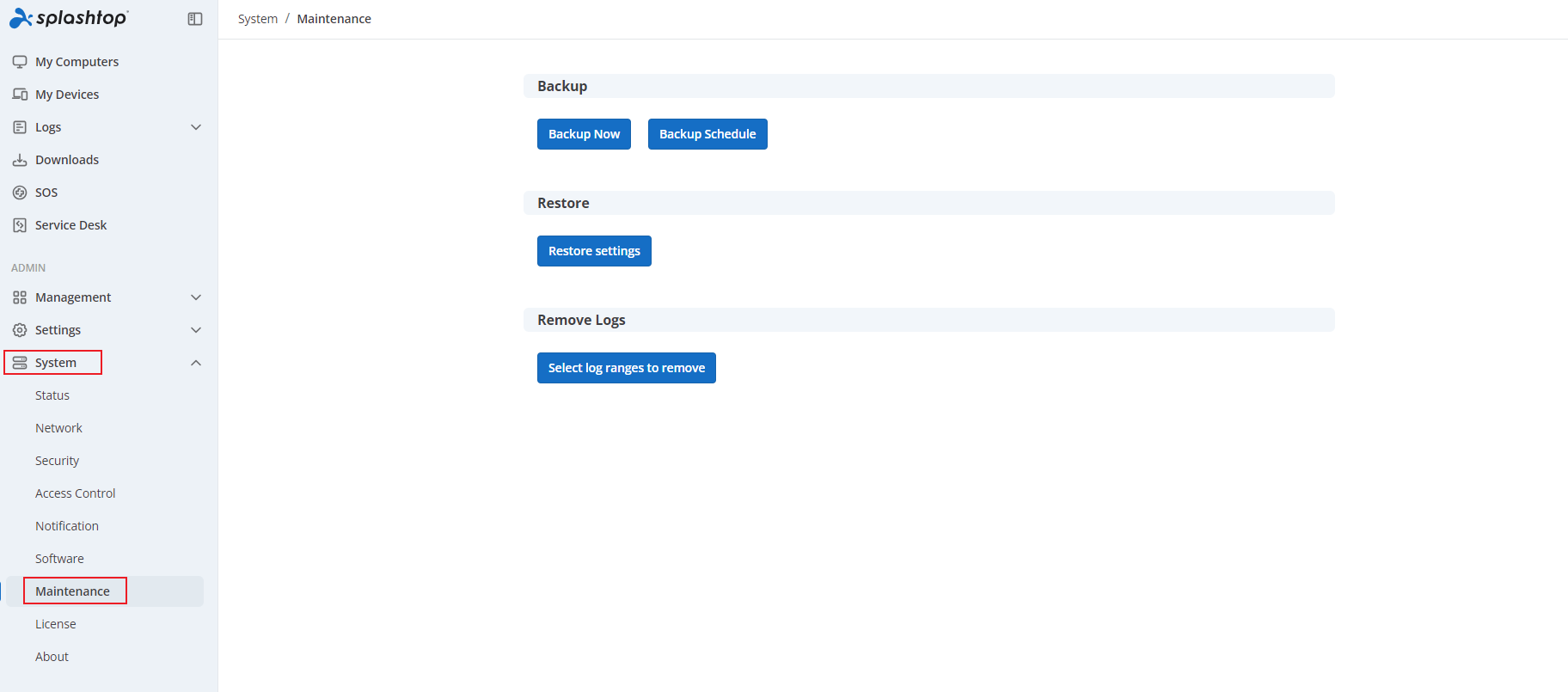Click the System server icon

(20, 363)
